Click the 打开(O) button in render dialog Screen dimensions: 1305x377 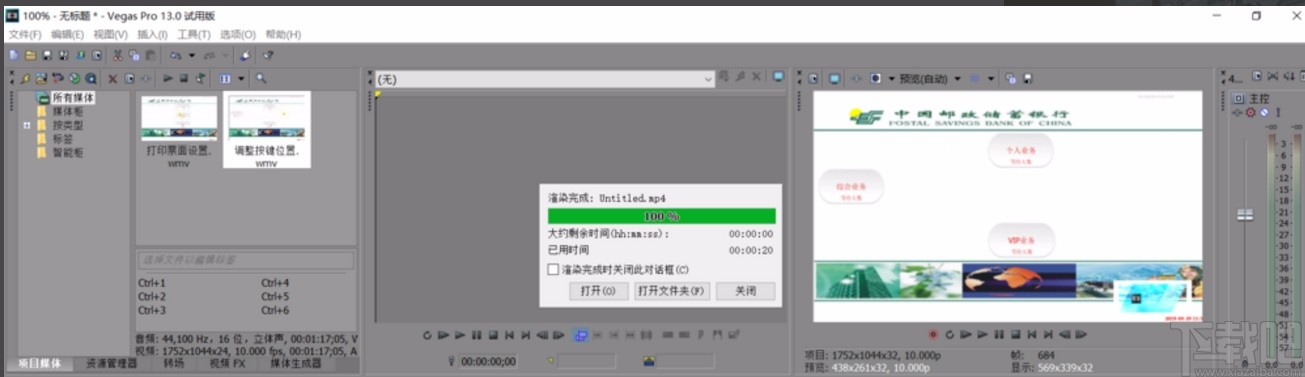click(598, 291)
